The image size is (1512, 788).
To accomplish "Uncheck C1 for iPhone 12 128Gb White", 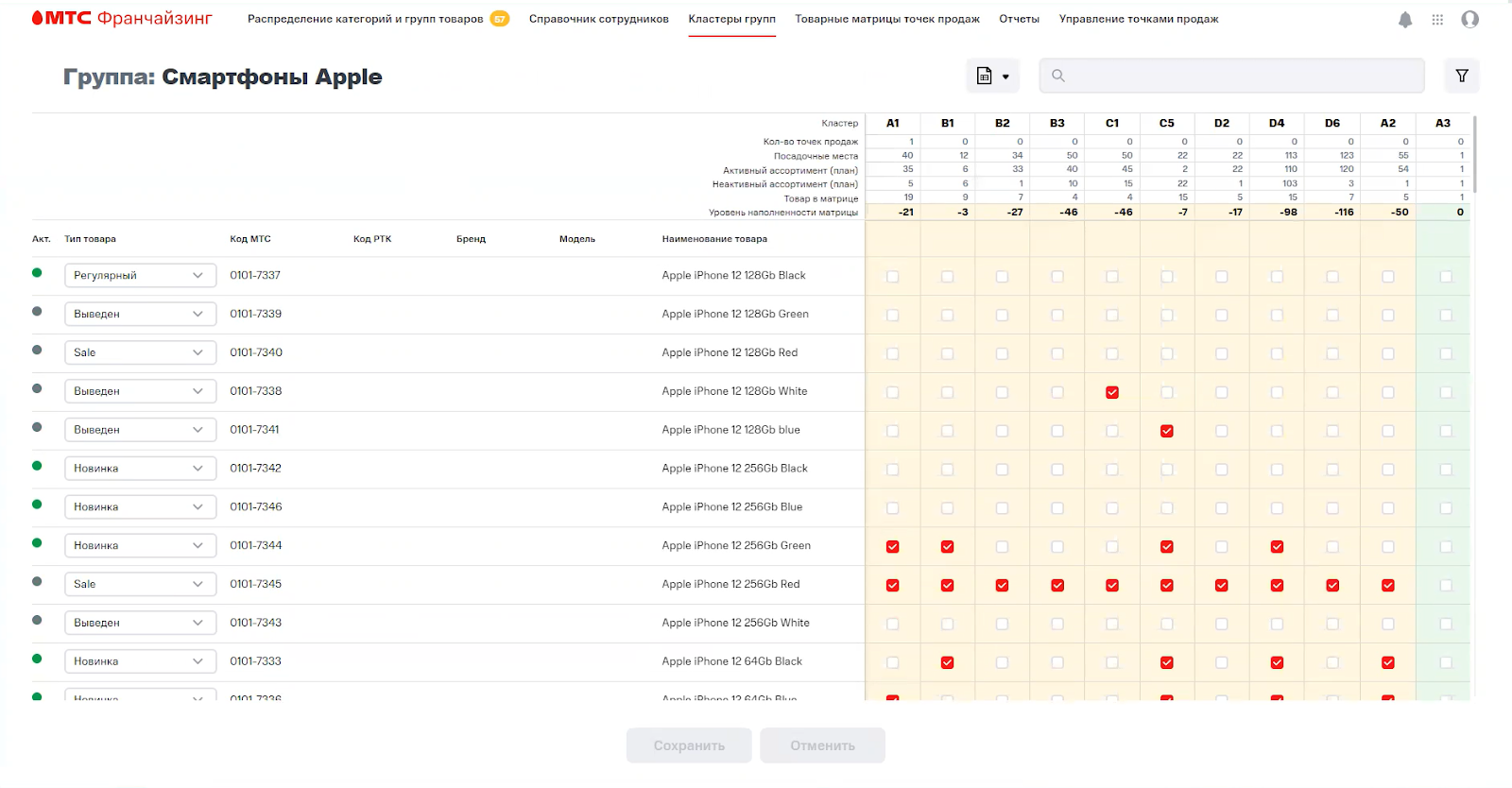I will [x=1112, y=393].
